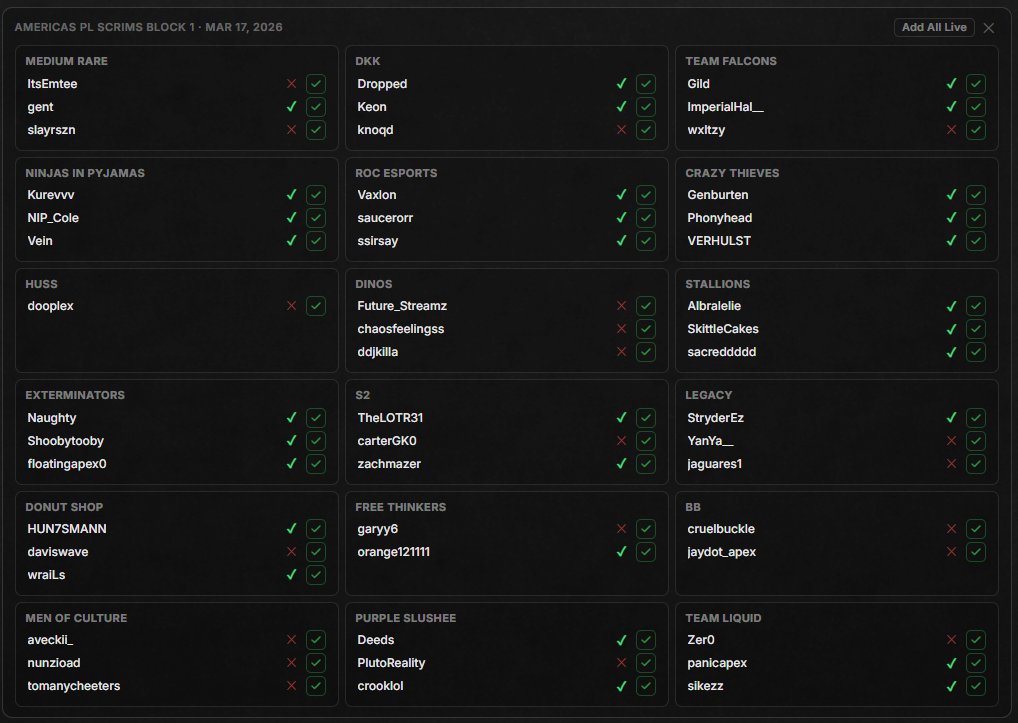Click the green checkmark for NIP_Cole
Viewport: 1018px width, 723px height.
[x=292, y=217]
